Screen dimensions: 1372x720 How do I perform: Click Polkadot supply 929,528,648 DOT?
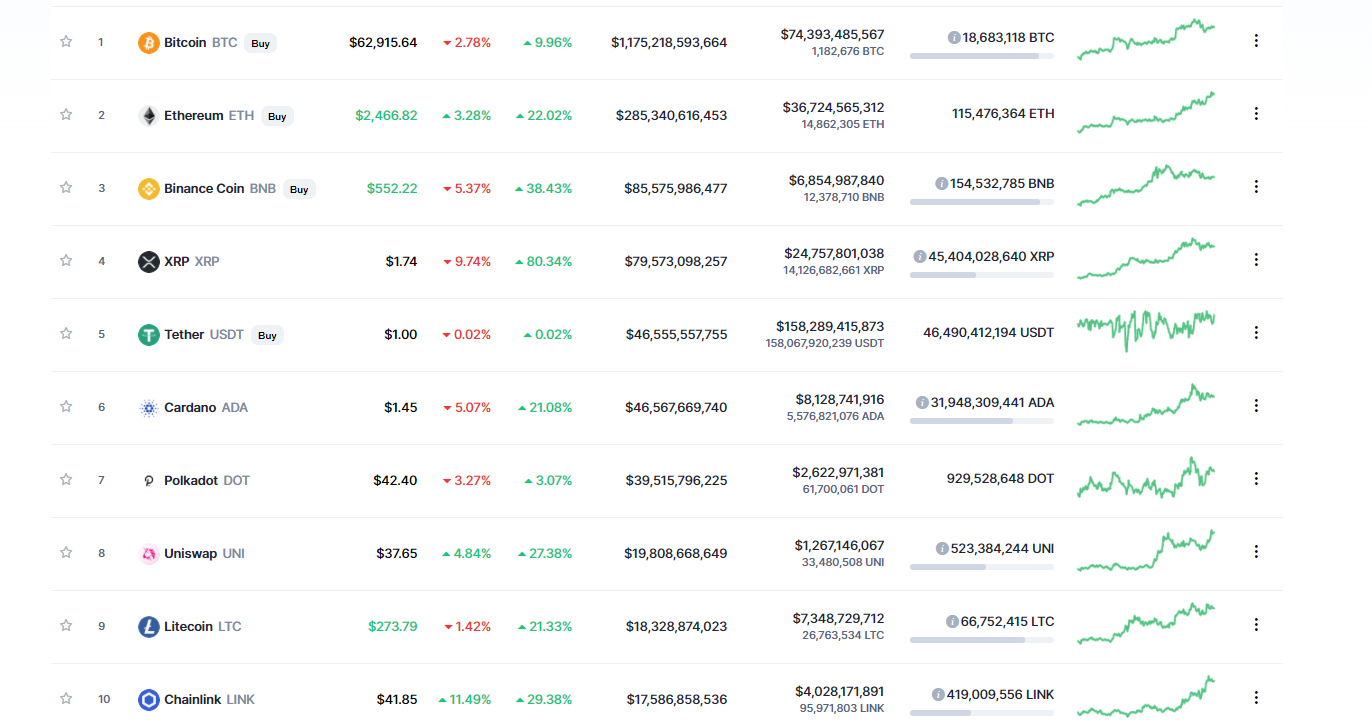click(1000, 479)
